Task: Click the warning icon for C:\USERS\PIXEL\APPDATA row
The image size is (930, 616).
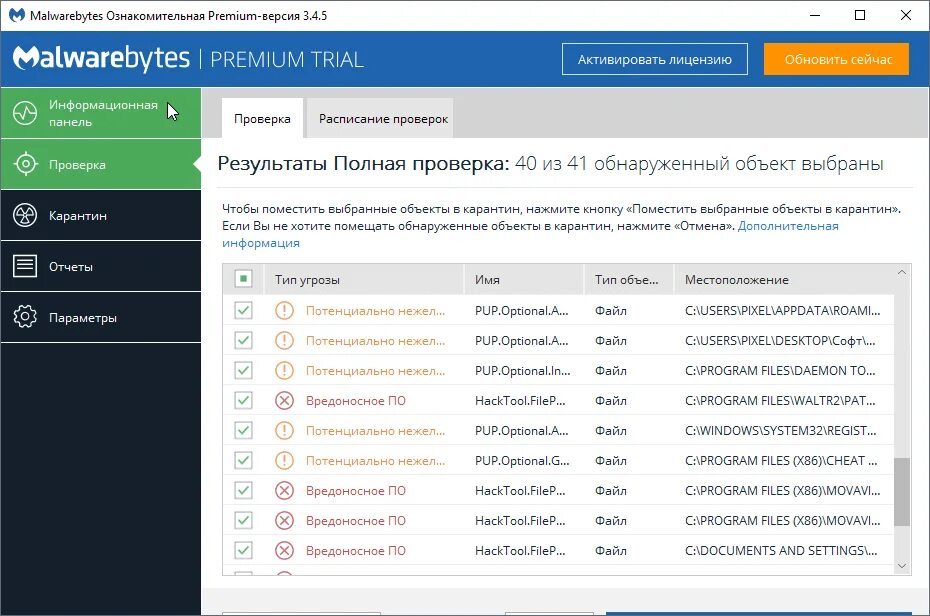Action: [285, 310]
